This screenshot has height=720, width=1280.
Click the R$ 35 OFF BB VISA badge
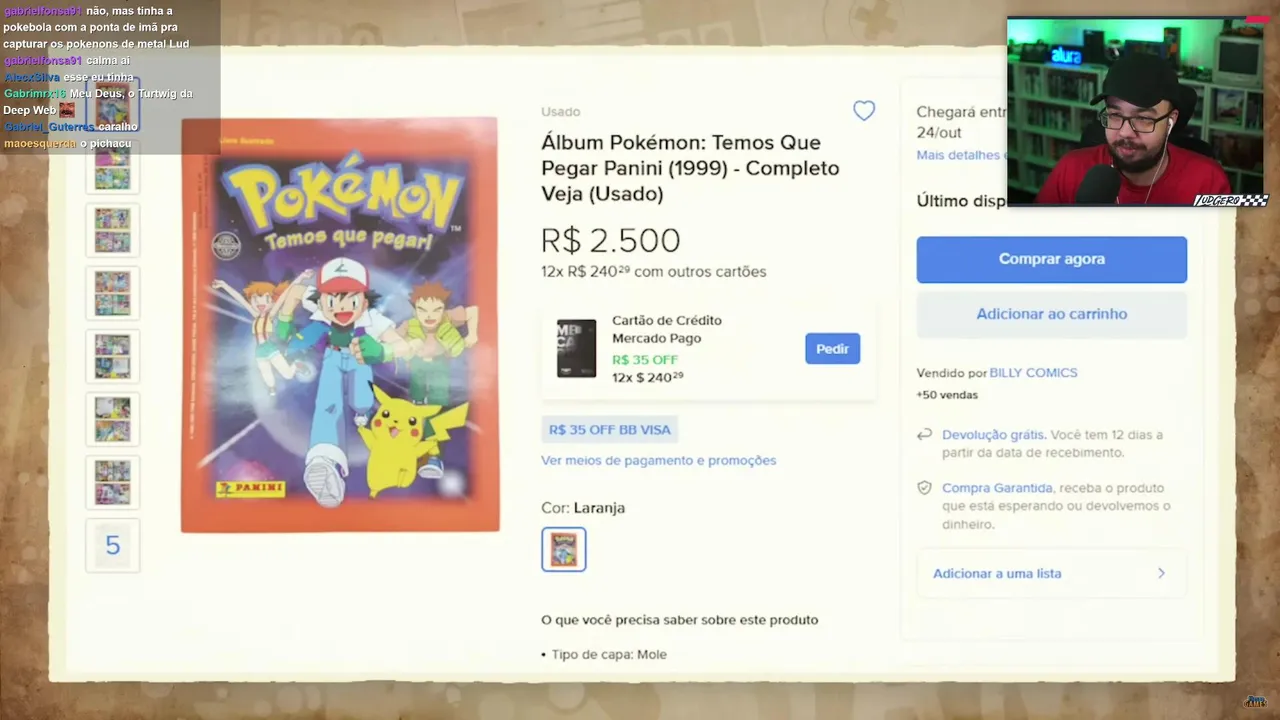[609, 429]
